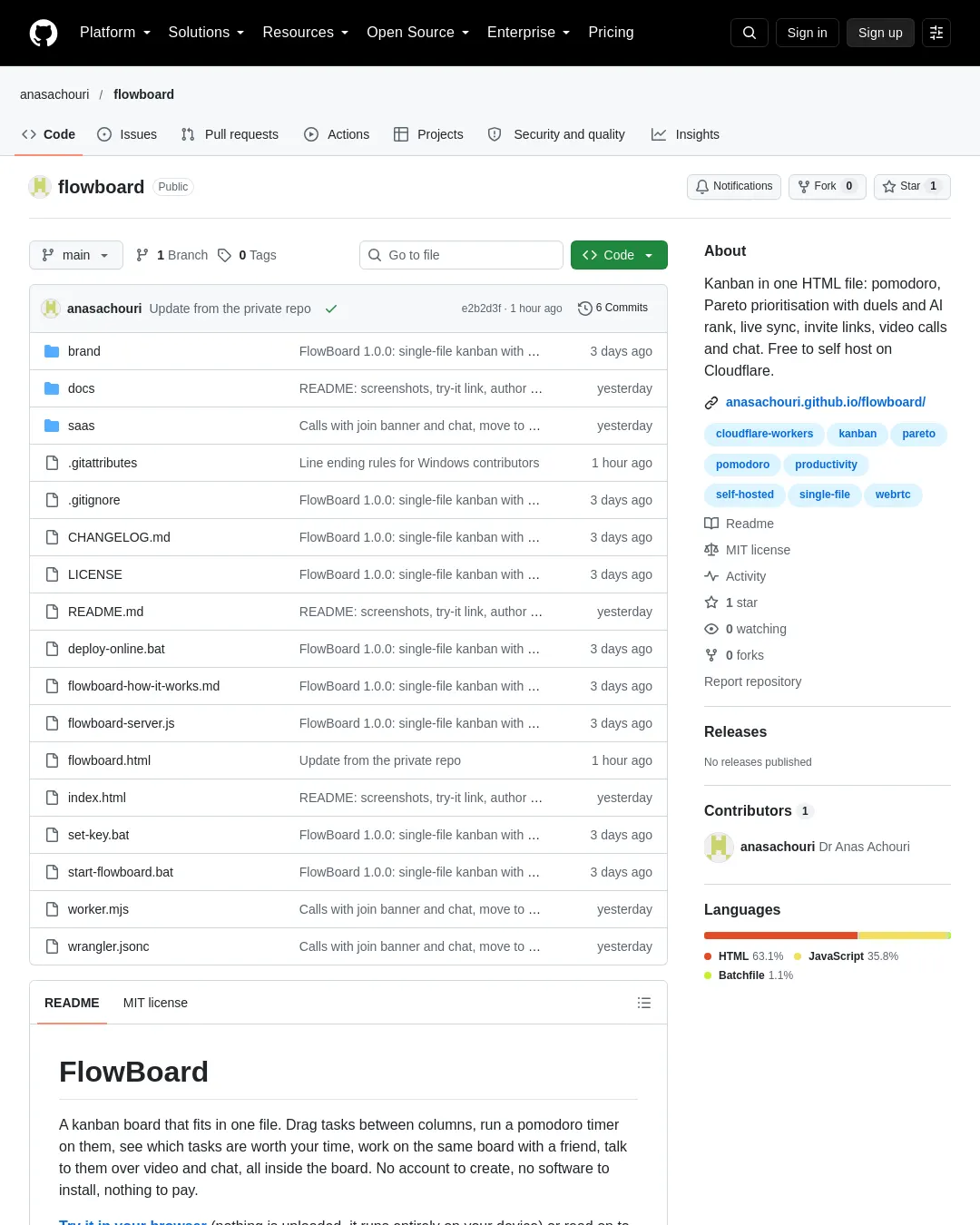Open the README outline list icon

click(644, 1003)
